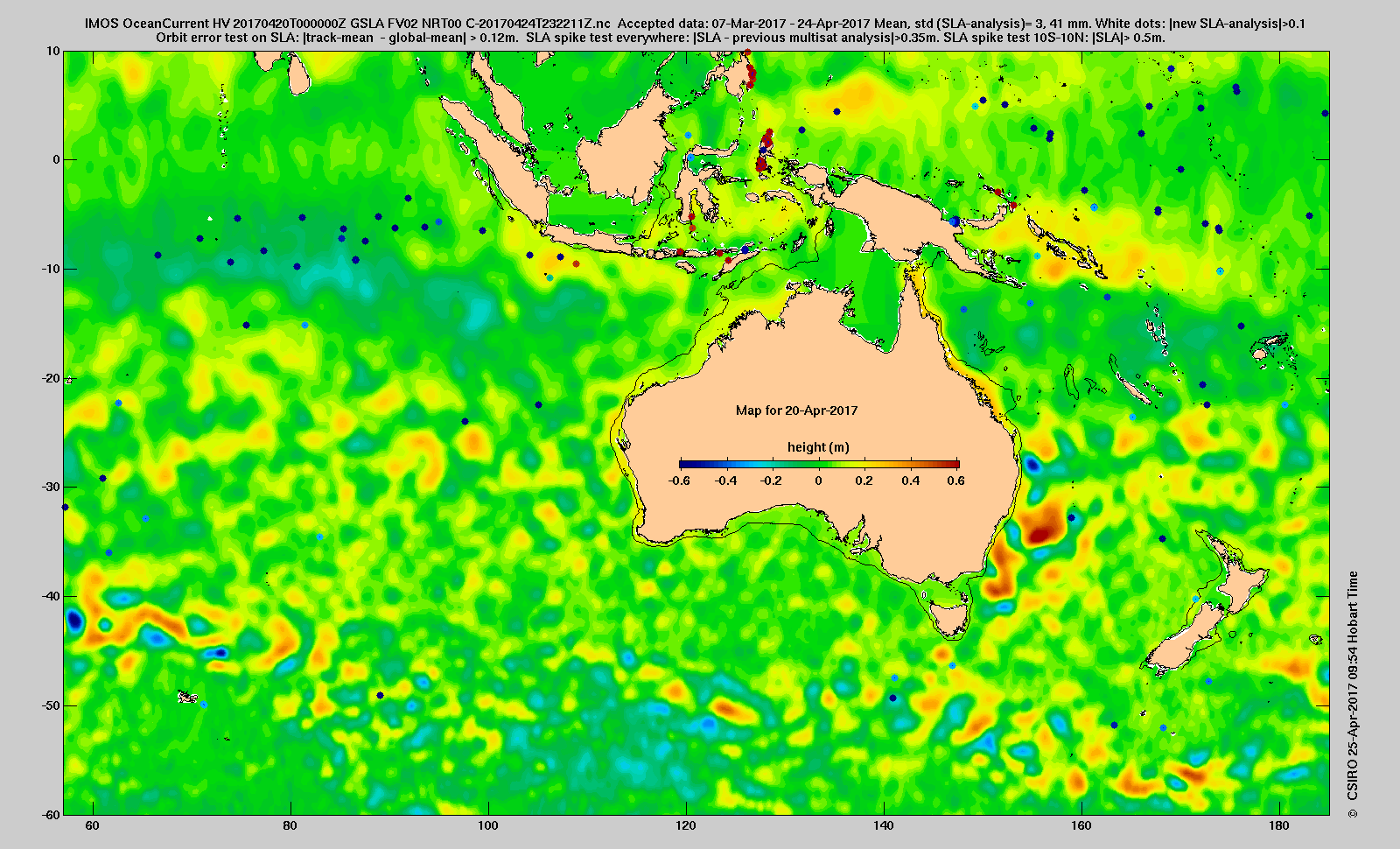Click longitude axis label "80"
1400x849 pixels.
(x=290, y=825)
